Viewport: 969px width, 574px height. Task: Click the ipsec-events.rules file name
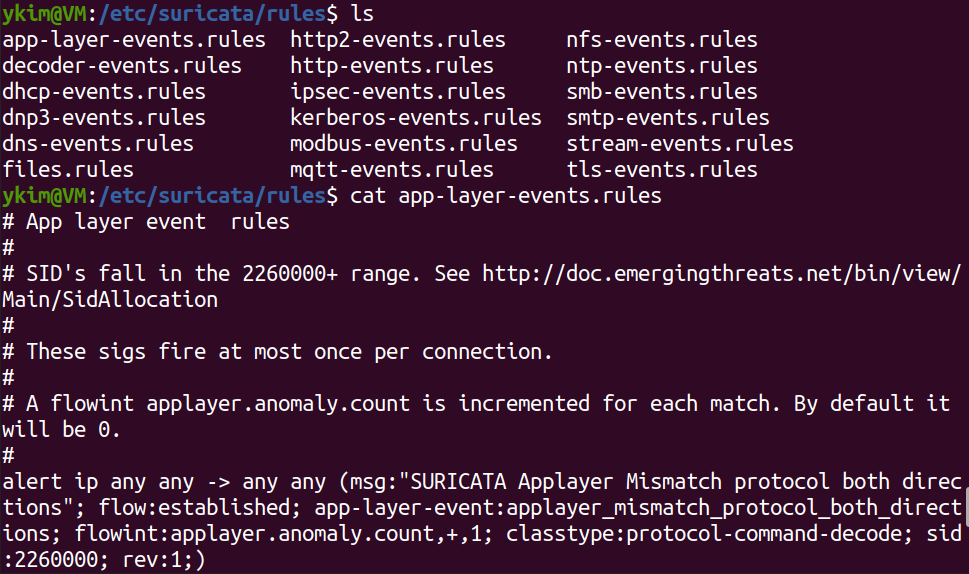tap(398, 92)
